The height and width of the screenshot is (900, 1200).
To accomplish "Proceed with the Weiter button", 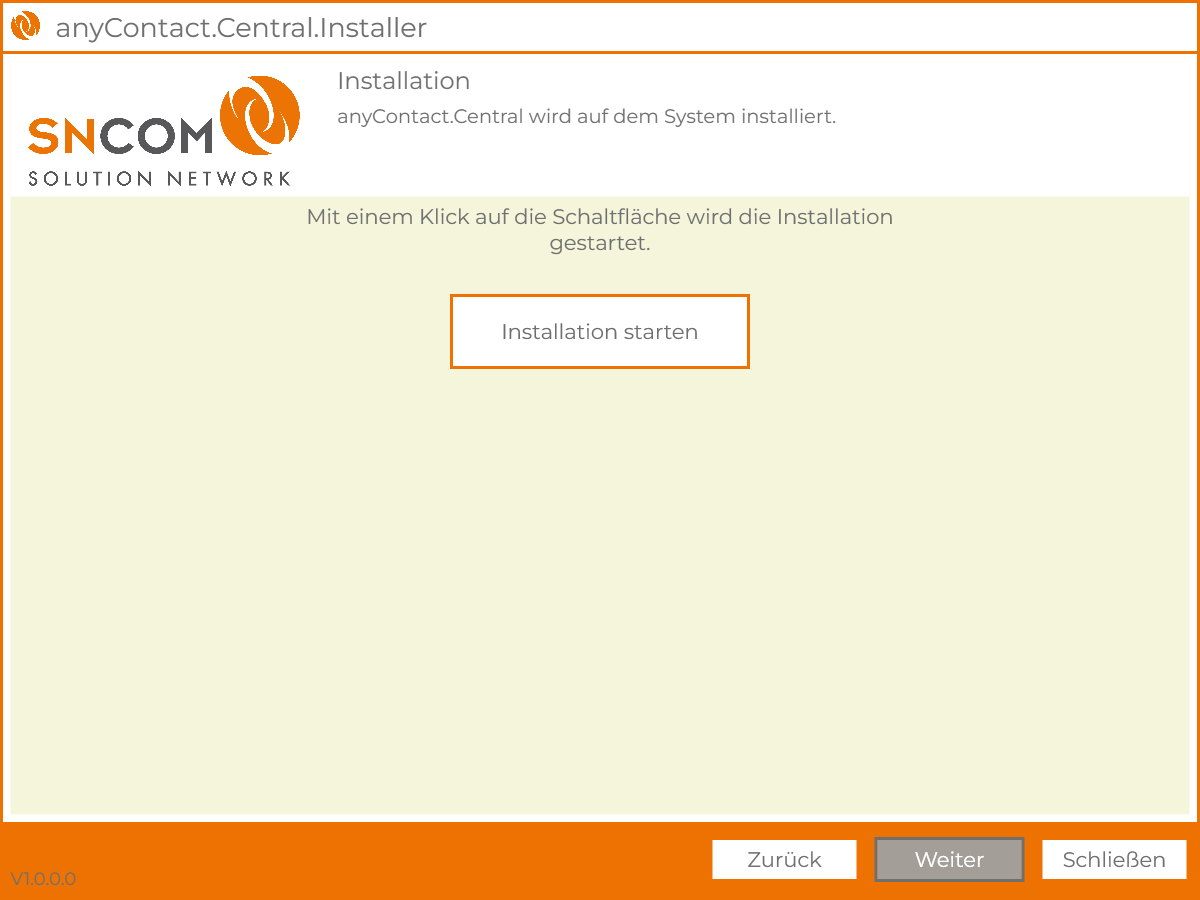I will tap(949, 860).
